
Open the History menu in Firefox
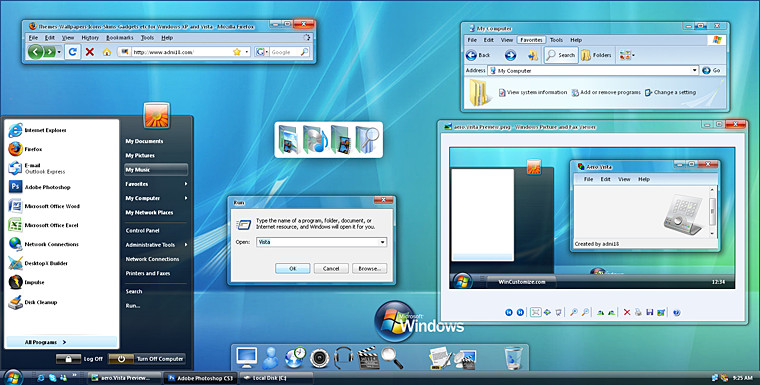pyautogui.click(x=90, y=38)
